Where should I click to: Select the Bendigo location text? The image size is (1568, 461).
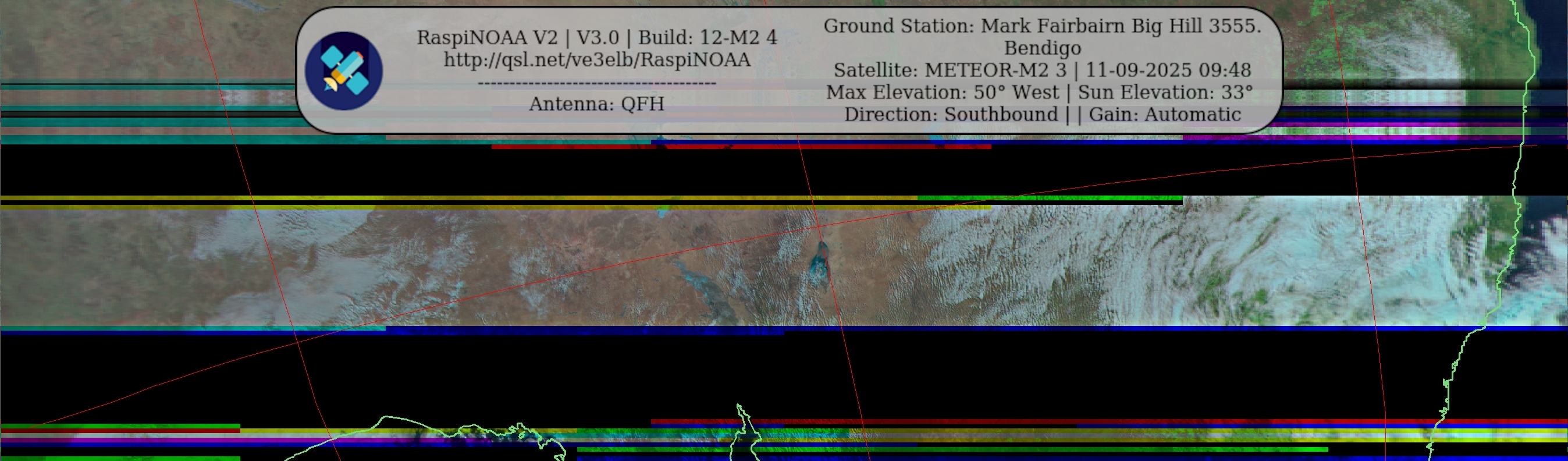point(1042,48)
